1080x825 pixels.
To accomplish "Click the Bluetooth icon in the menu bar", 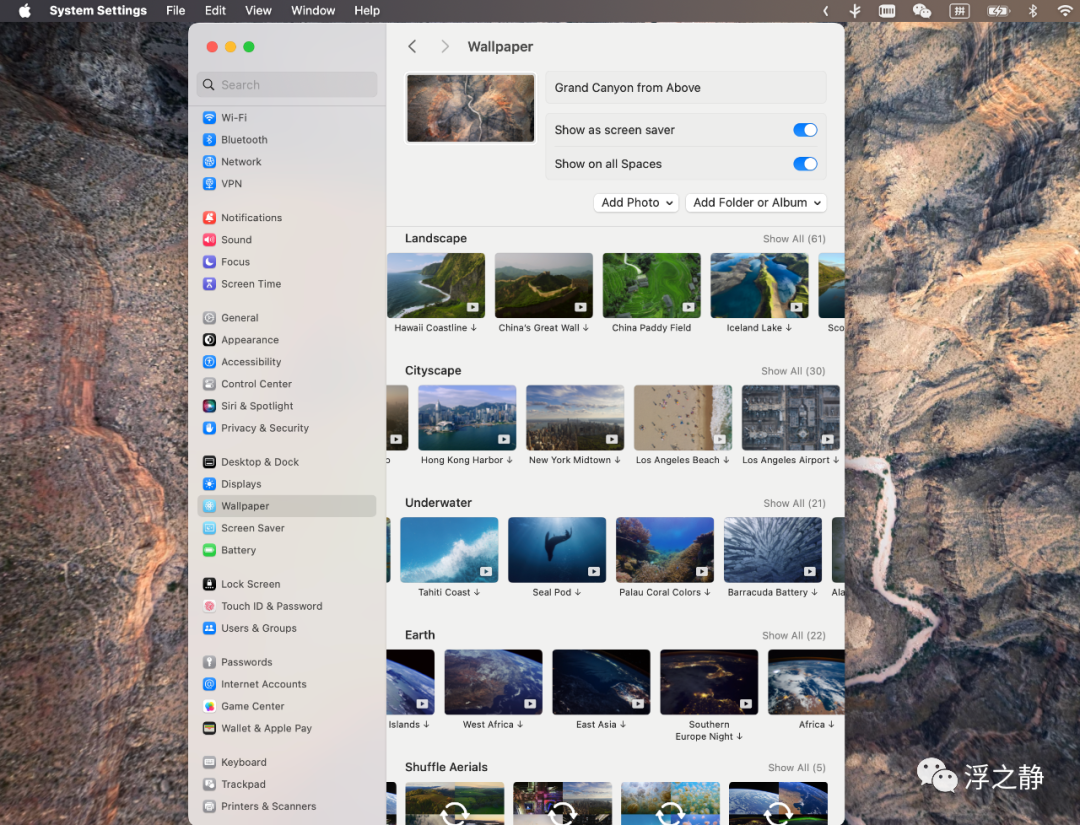I will click(x=1032, y=10).
